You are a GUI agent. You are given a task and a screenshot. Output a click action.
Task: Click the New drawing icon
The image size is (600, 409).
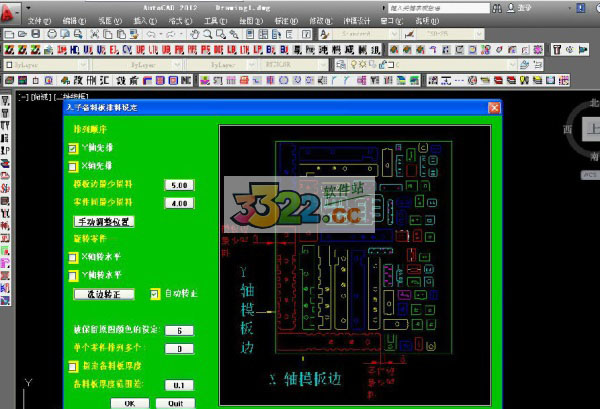(9, 34)
